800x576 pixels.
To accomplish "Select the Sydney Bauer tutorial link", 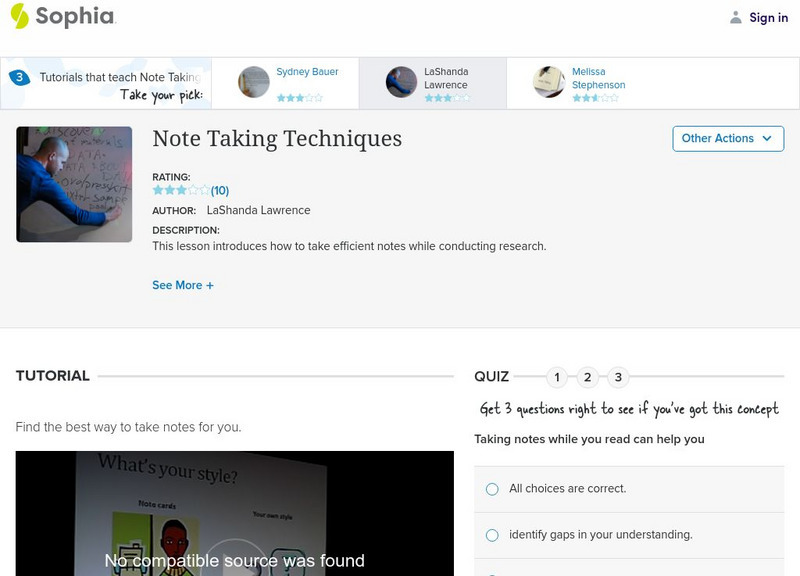I will pos(307,72).
